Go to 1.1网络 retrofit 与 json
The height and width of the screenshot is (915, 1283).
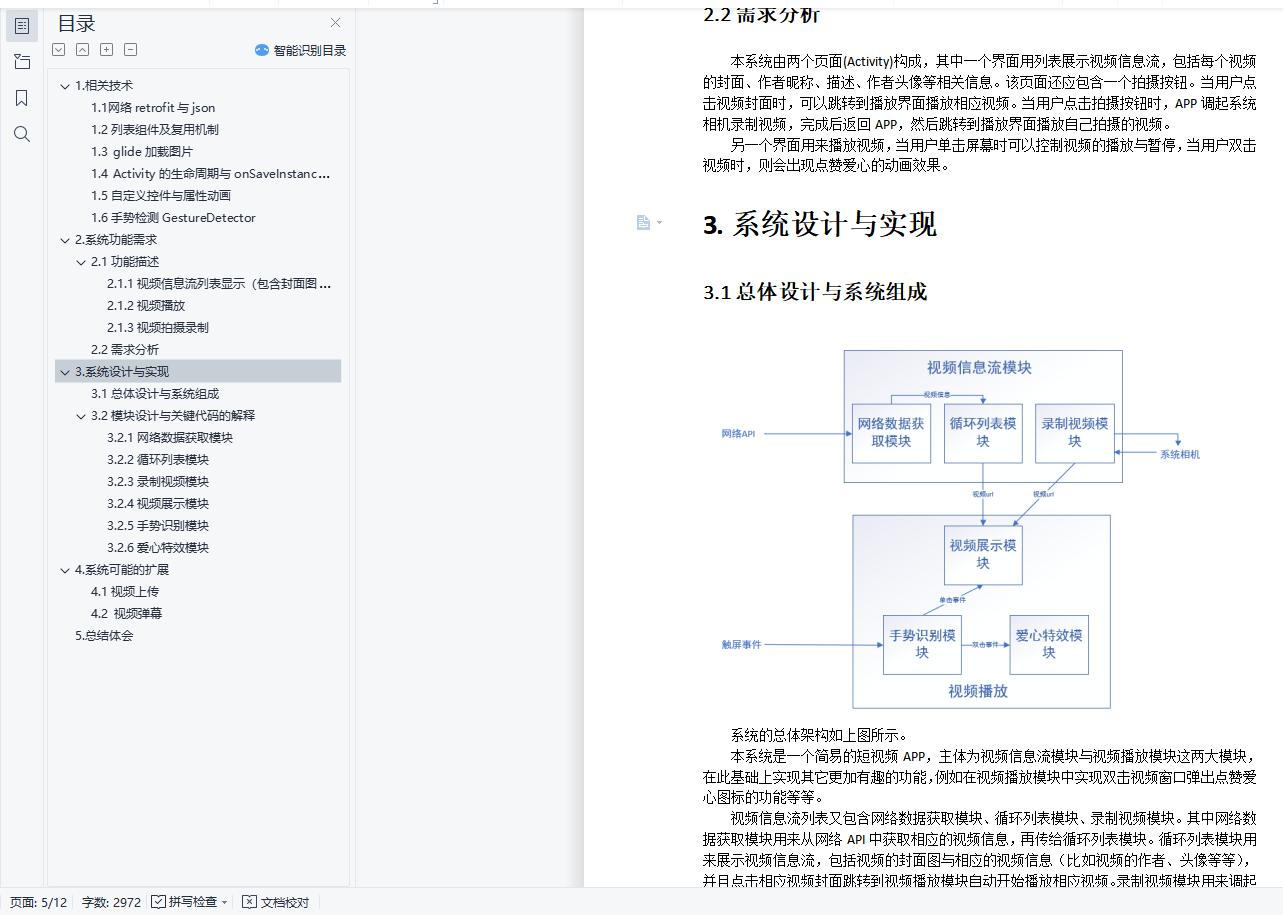[x=153, y=108]
